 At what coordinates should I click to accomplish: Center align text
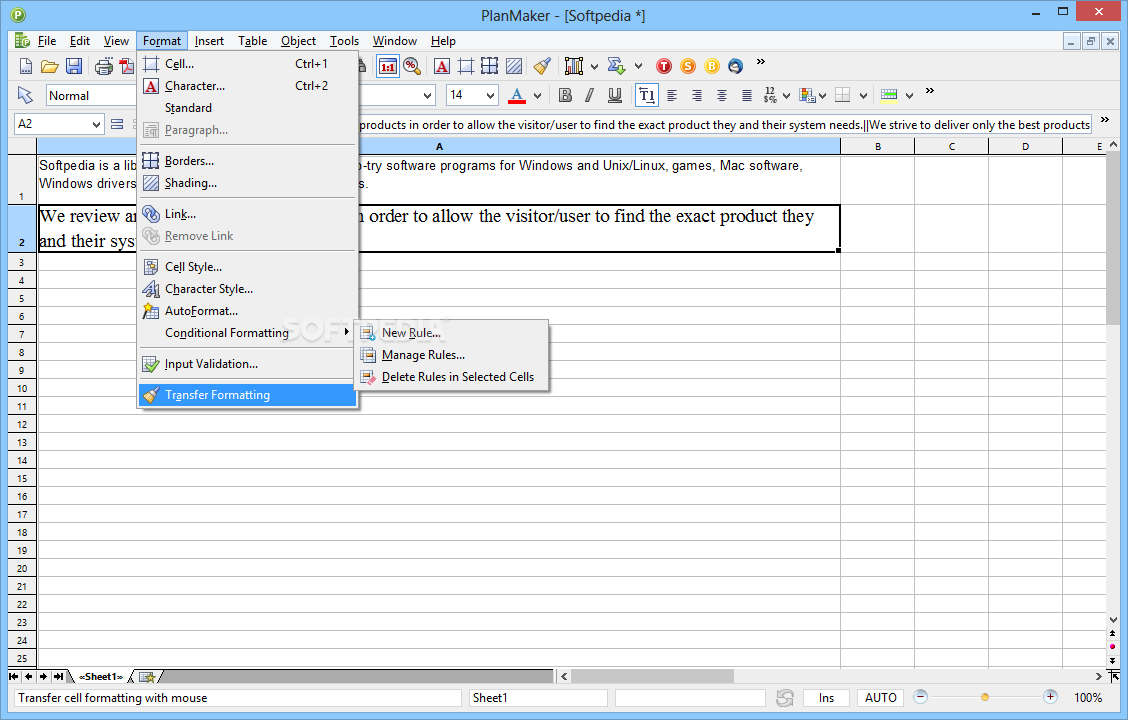(722, 95)
